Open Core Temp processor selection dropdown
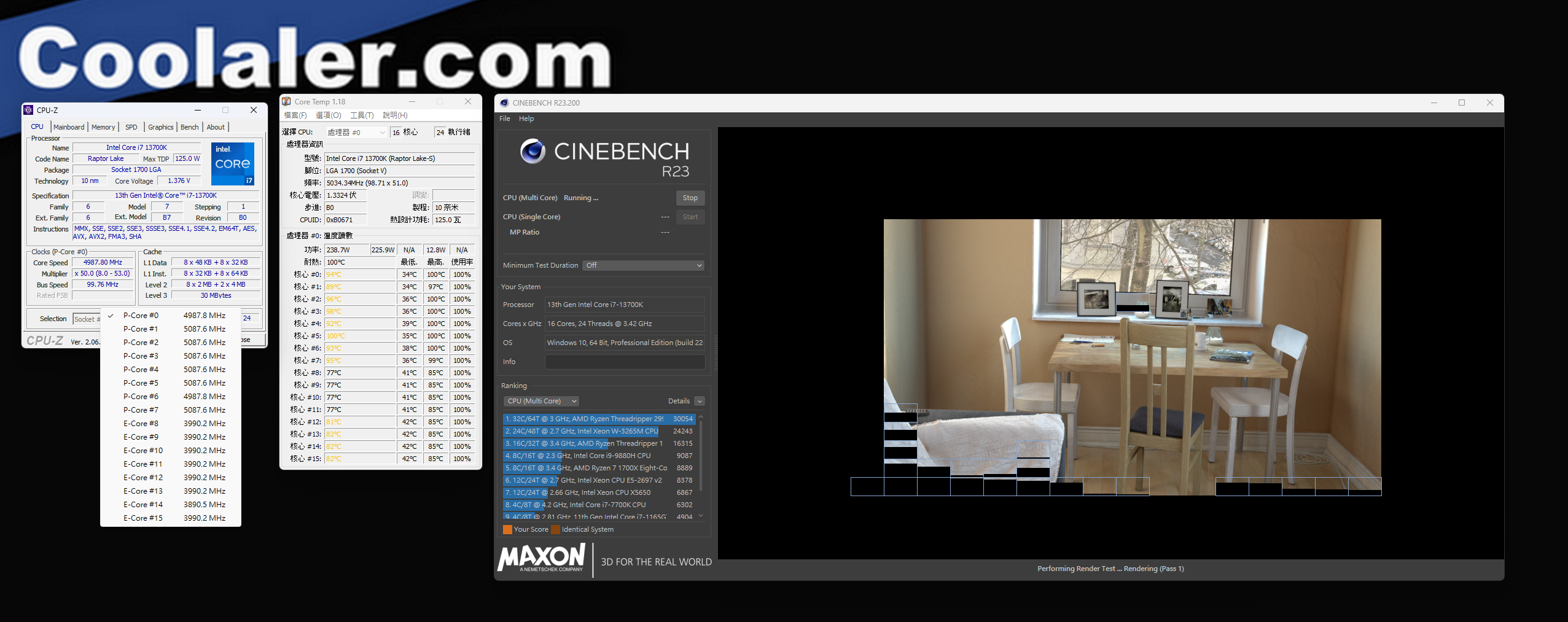1568x622 pixels. coord(356,132)
